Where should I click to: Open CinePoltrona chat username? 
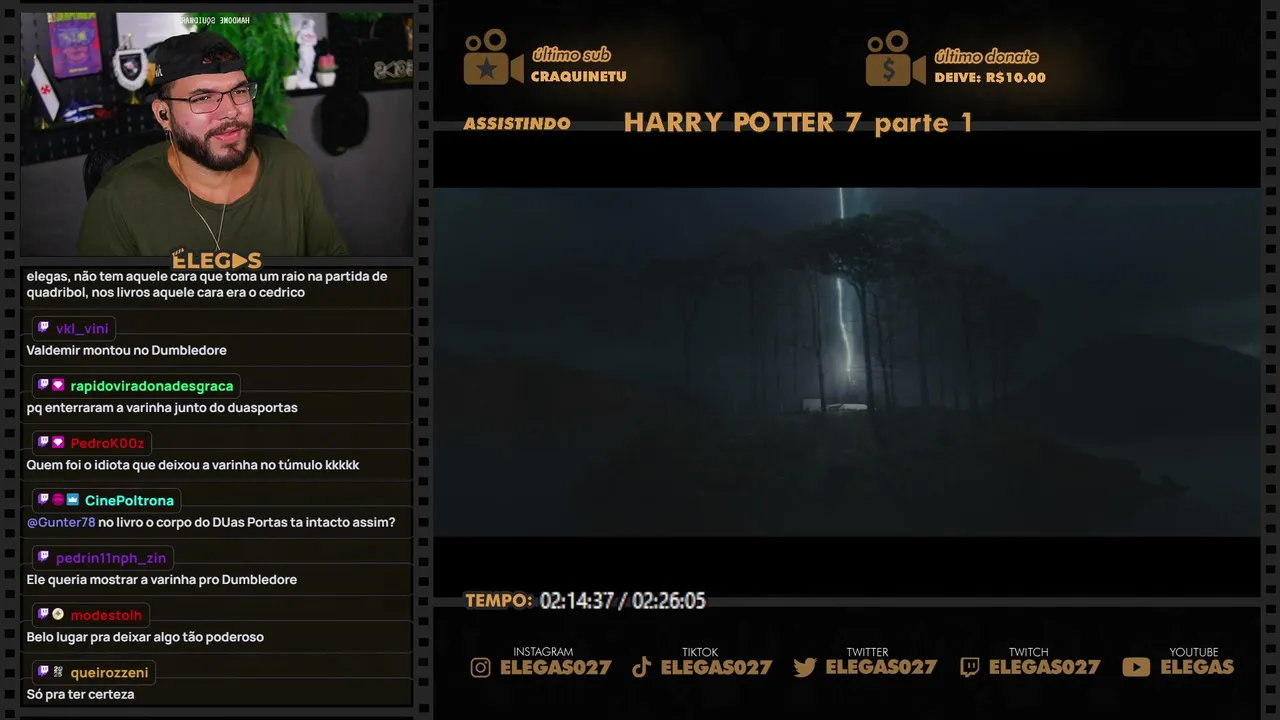pos(129,500)
